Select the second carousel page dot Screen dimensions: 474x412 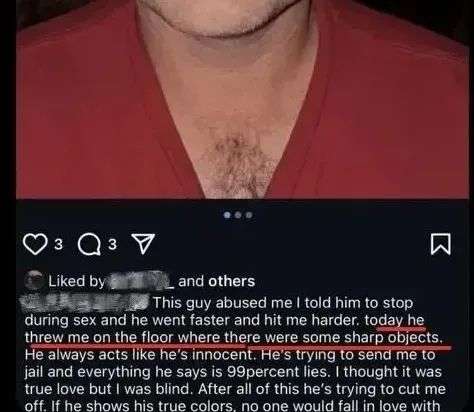click(x=238, y=215)
